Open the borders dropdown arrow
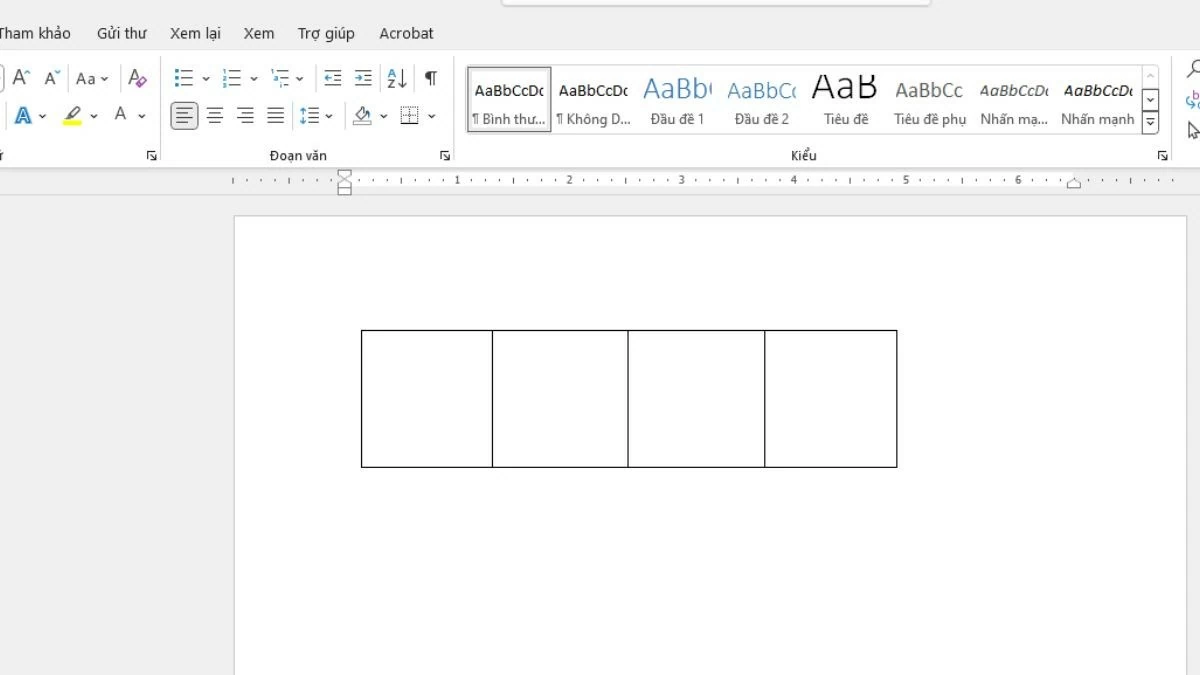The height and width of the screenshot is (675, 1200). click(x=432, y=117)
